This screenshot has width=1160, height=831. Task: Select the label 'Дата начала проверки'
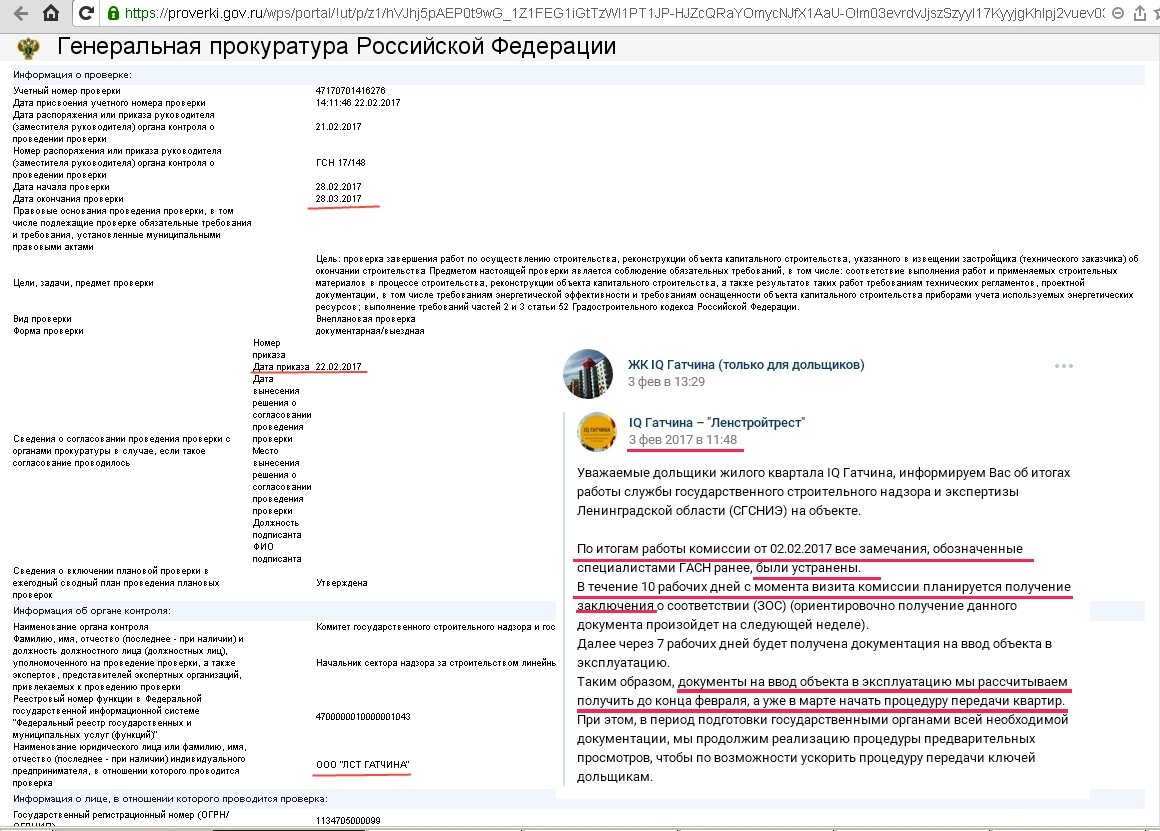pos(61,186)
